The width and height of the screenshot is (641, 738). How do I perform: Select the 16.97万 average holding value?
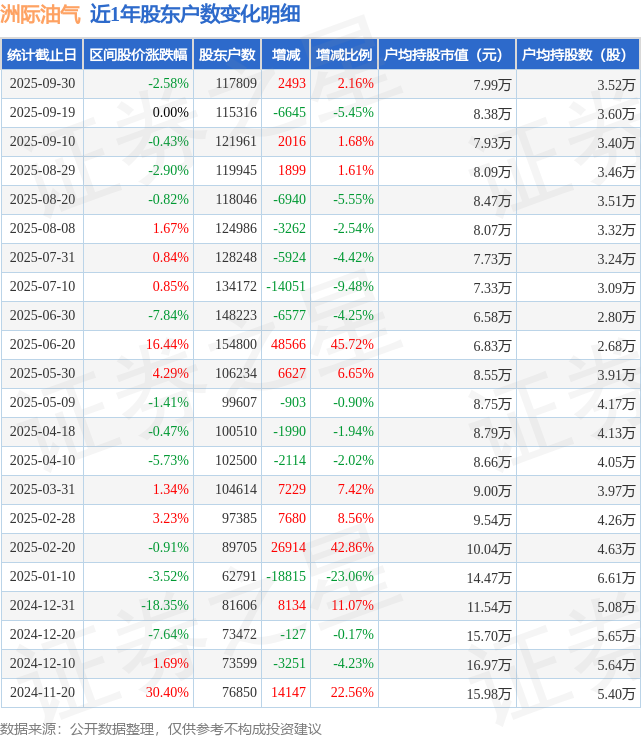(491, 664)
